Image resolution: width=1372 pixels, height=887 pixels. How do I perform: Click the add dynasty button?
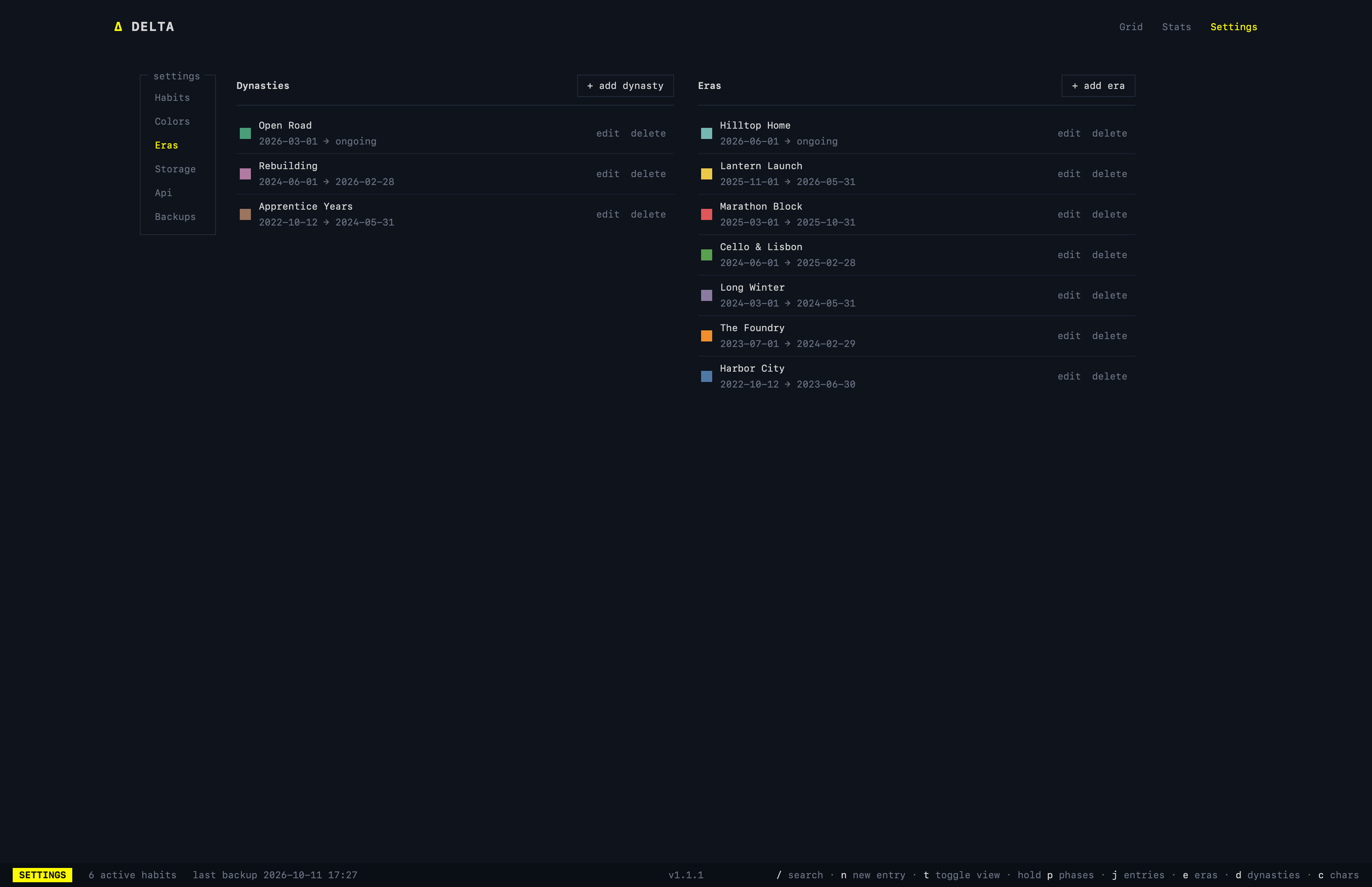pos(625,86)
